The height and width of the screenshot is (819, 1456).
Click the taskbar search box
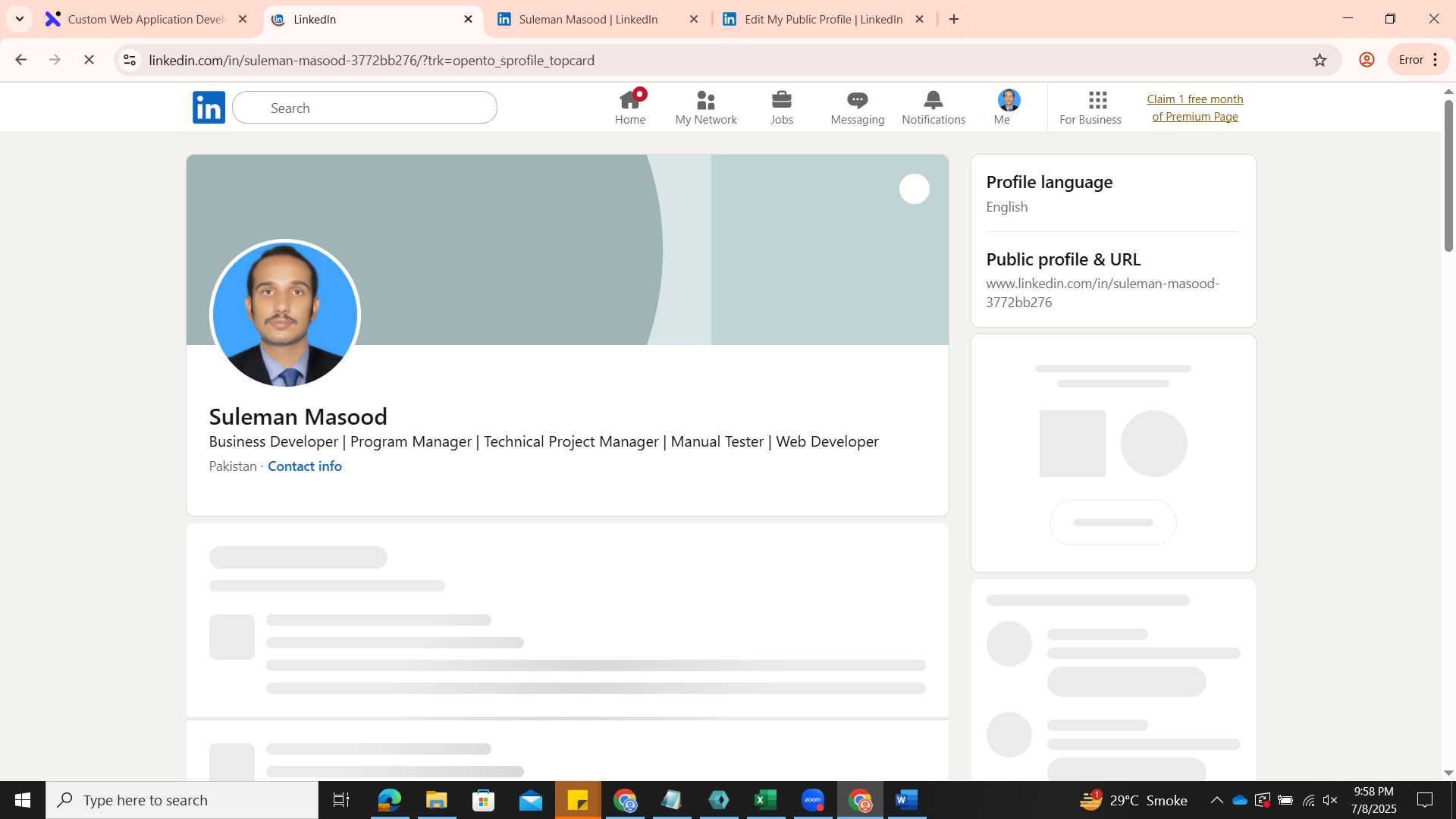[182, 800]
